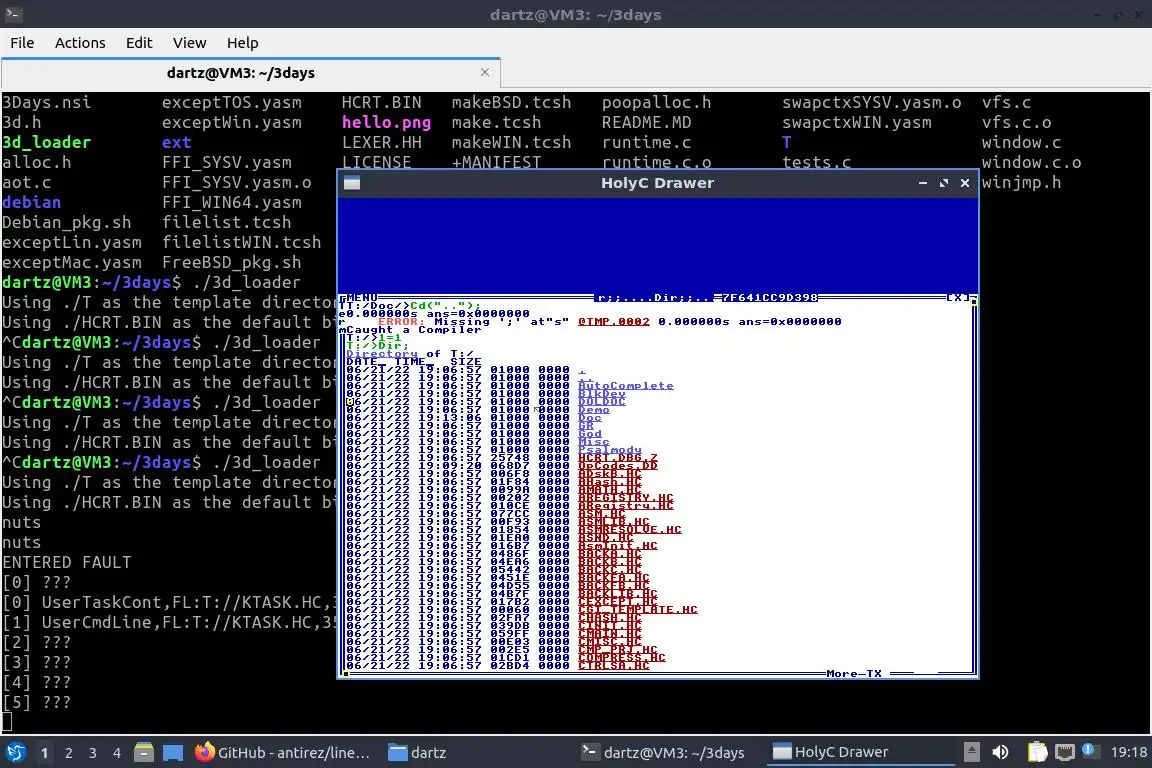Screen dimensions: 1152x768
Task: Open the Demo directory link
Action: 594,410
